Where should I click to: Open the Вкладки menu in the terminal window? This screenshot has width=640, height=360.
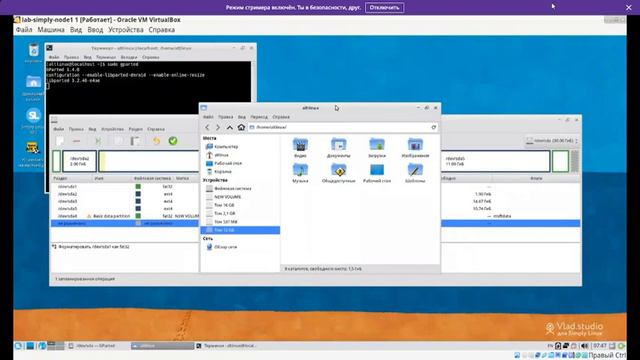pos(129,57)
